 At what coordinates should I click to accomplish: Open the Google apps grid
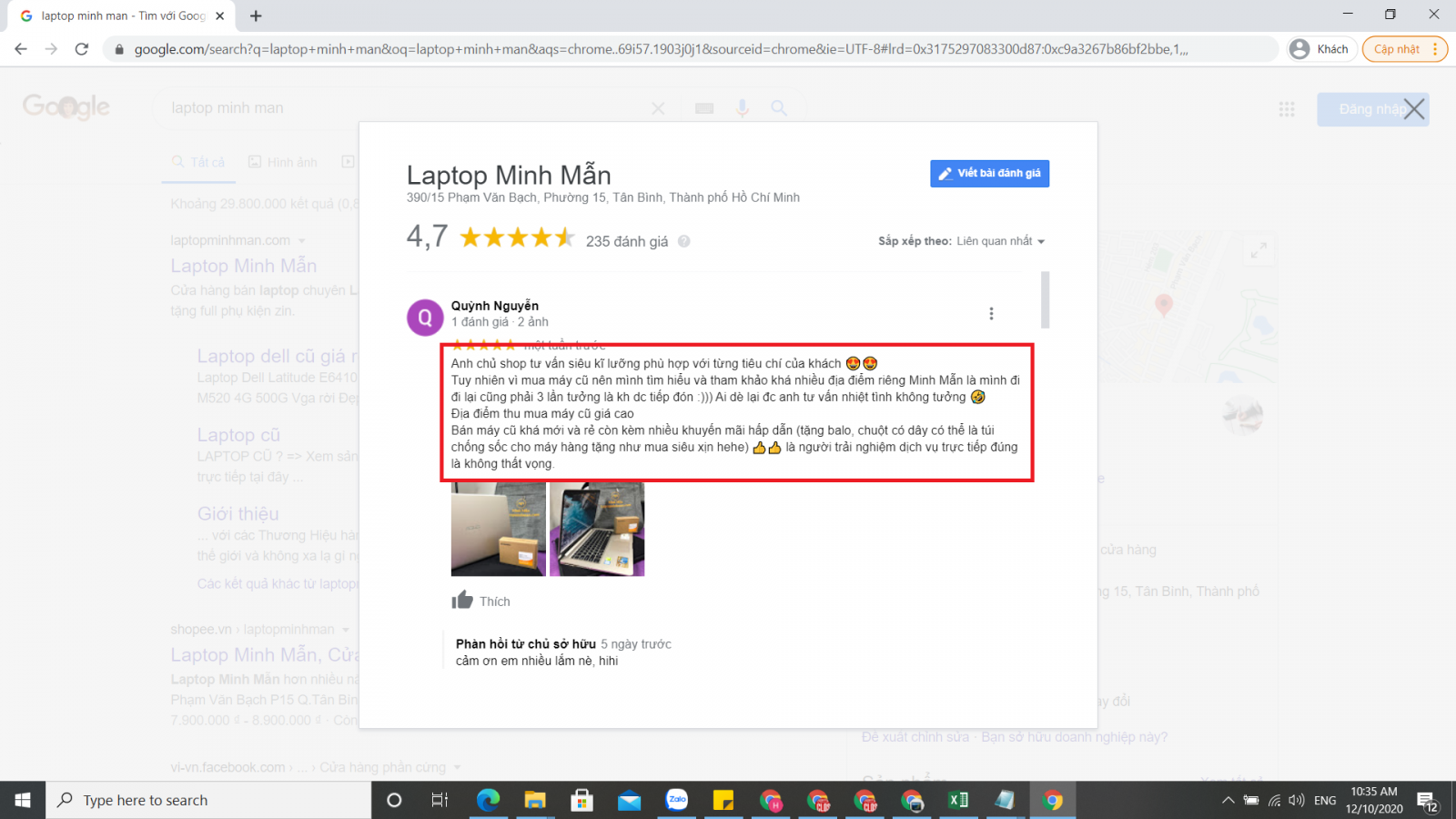click(1287, 109)
